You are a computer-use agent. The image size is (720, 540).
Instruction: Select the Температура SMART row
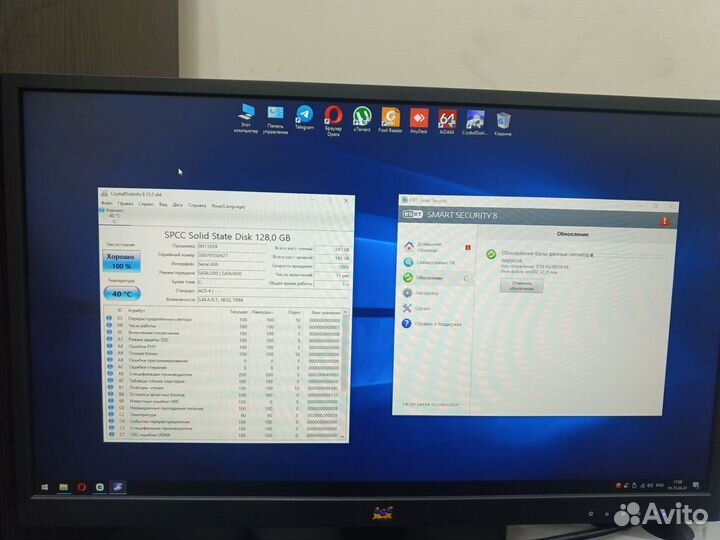click(223, 415)
